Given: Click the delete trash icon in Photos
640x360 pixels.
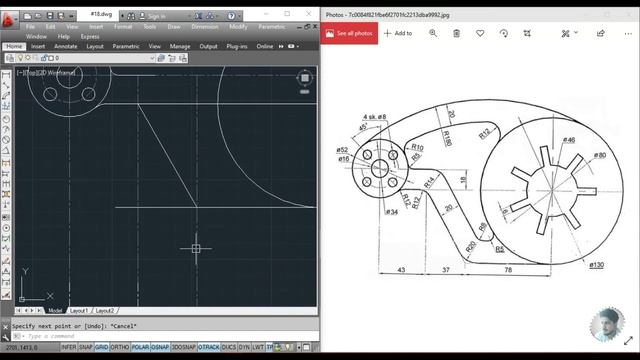Looking at the screenshot, I should [x=456, y=33].
